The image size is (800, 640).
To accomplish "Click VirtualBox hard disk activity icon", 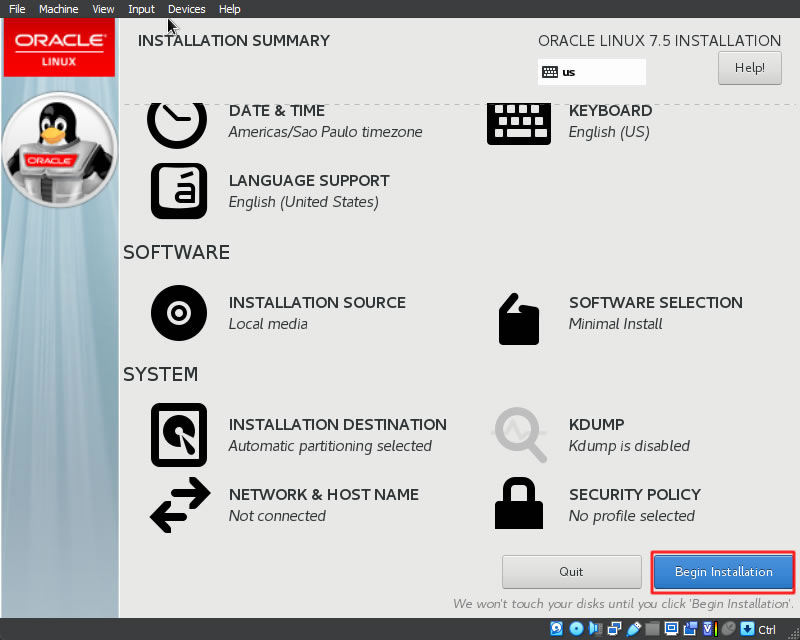I will 557,629.
